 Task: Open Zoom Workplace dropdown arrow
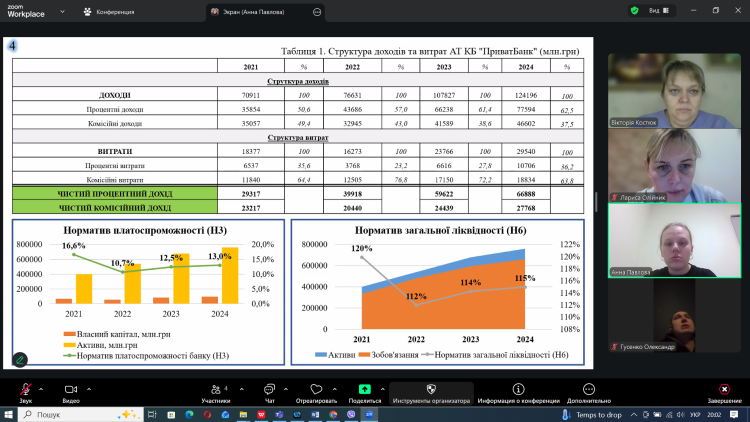click(x=62, y=11)
